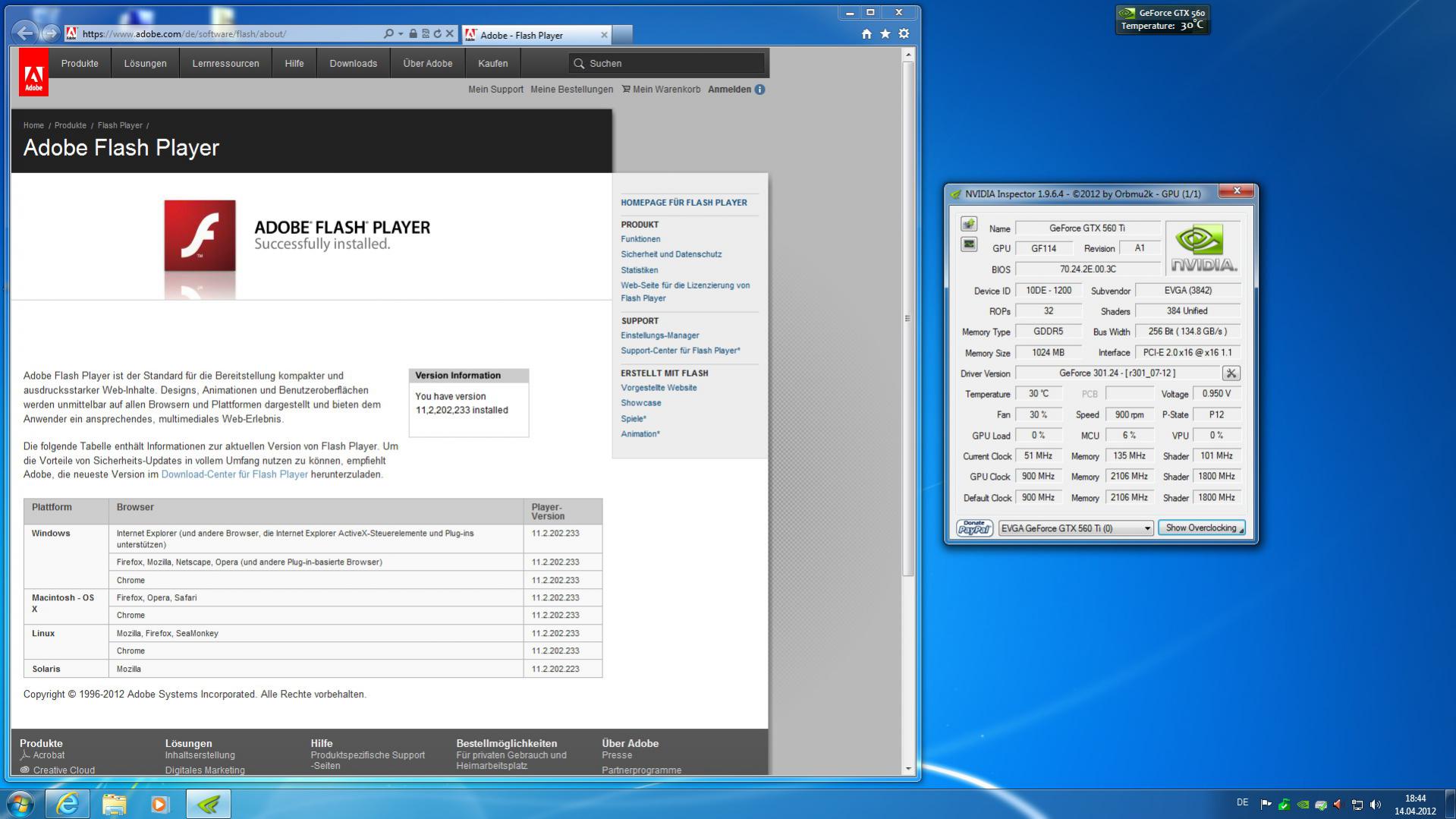Screen dimensions: 1456x819
Task: Stop loading with the address bar X icon
Action: tap(449, 33)
